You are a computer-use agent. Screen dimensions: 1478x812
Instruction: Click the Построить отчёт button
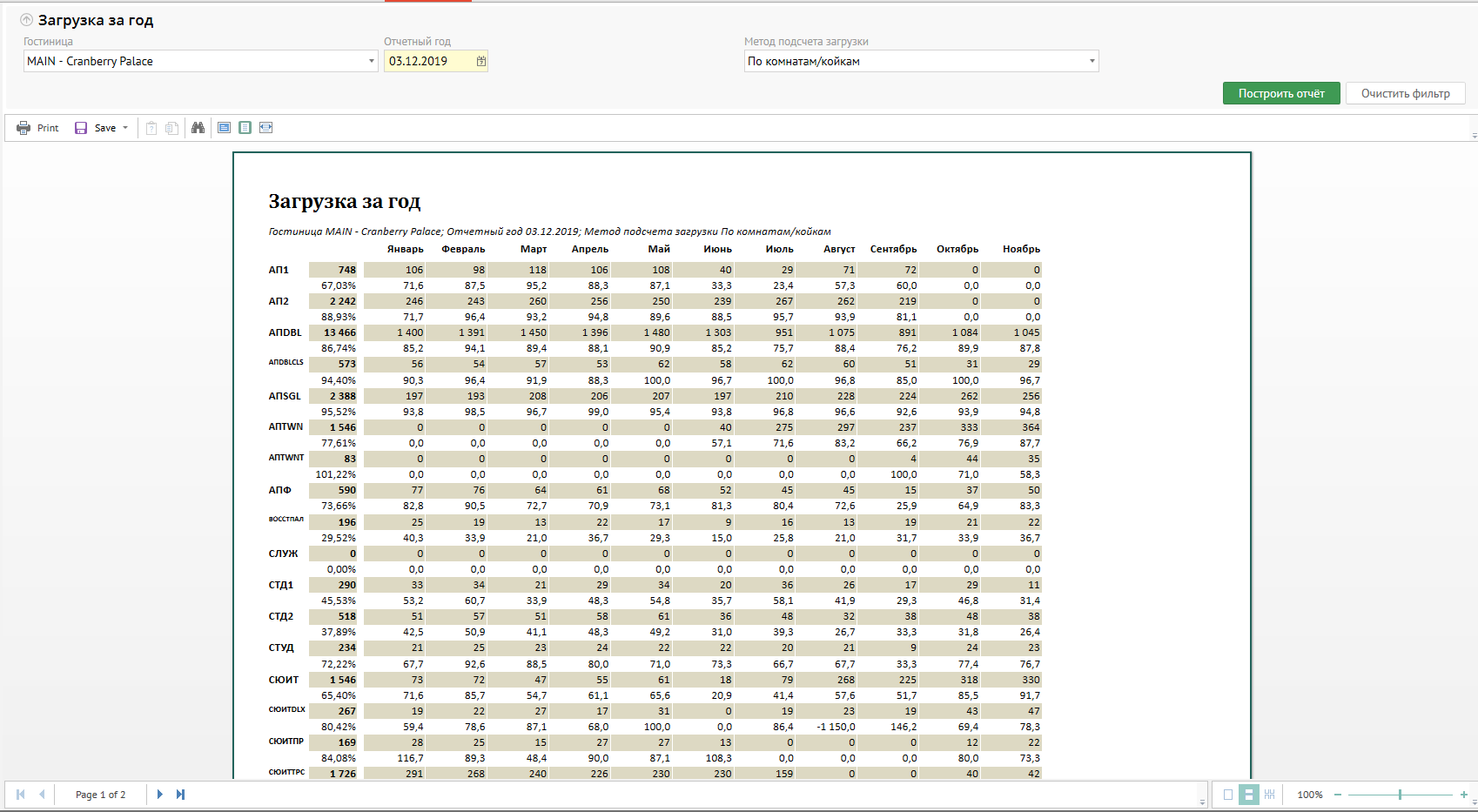click(x=1280, y=93)
